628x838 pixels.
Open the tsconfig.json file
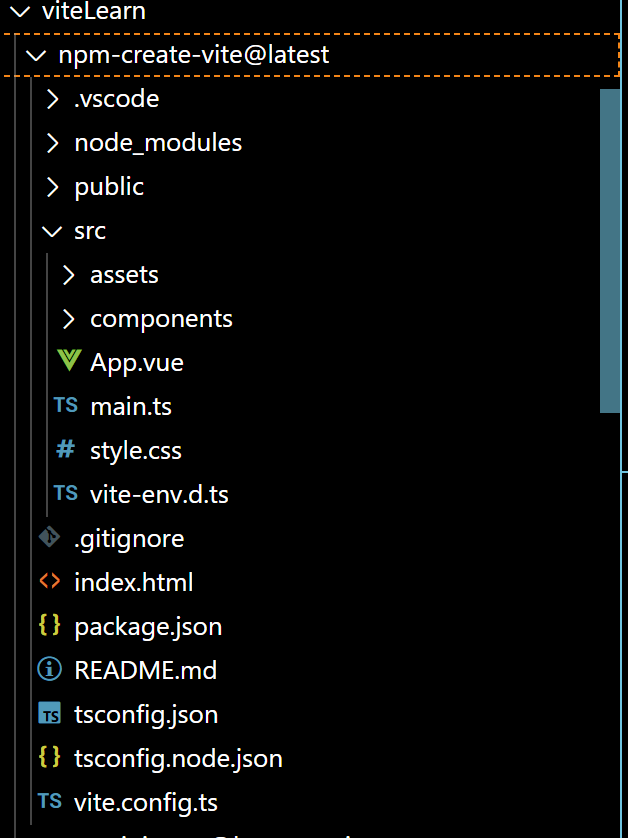coord(146,715)
